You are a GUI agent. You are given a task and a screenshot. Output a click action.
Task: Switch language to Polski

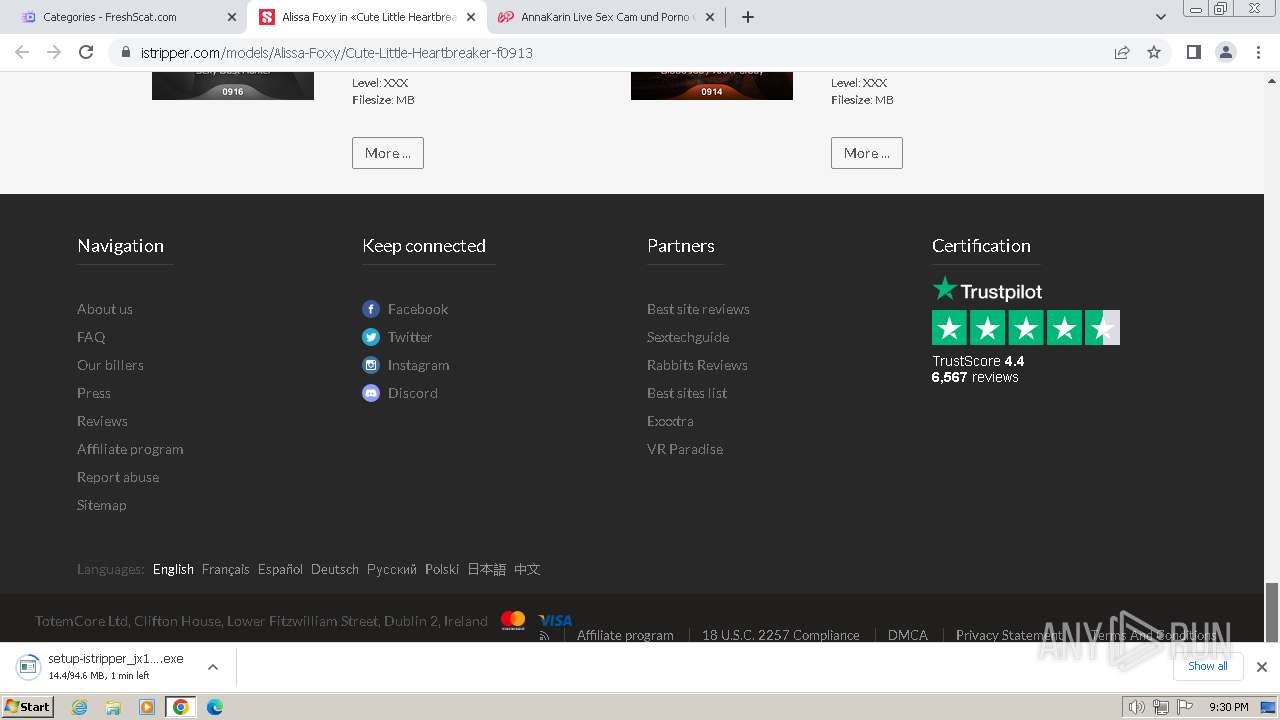(x=442, y=569)
